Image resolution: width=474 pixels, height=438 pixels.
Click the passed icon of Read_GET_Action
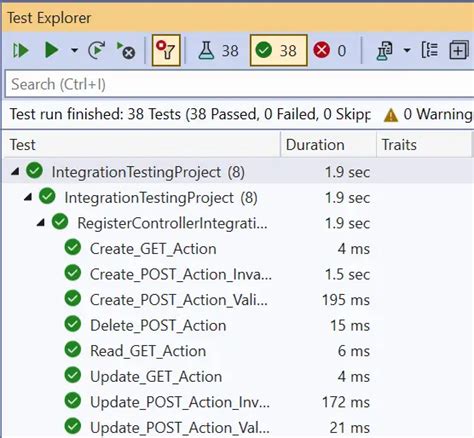click(x=73, y=350)
